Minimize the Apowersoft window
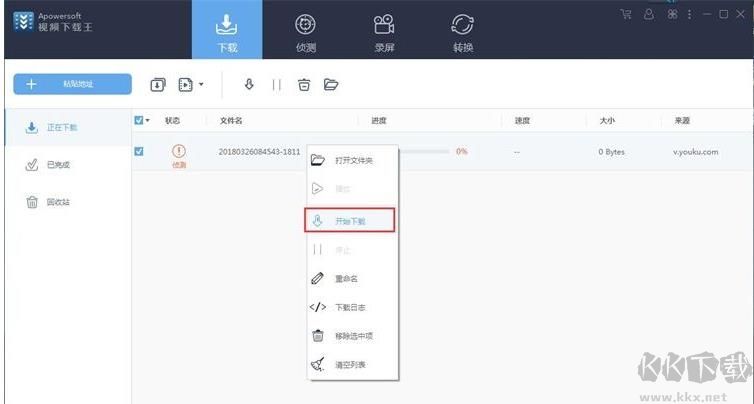 (x=707, y=14)
